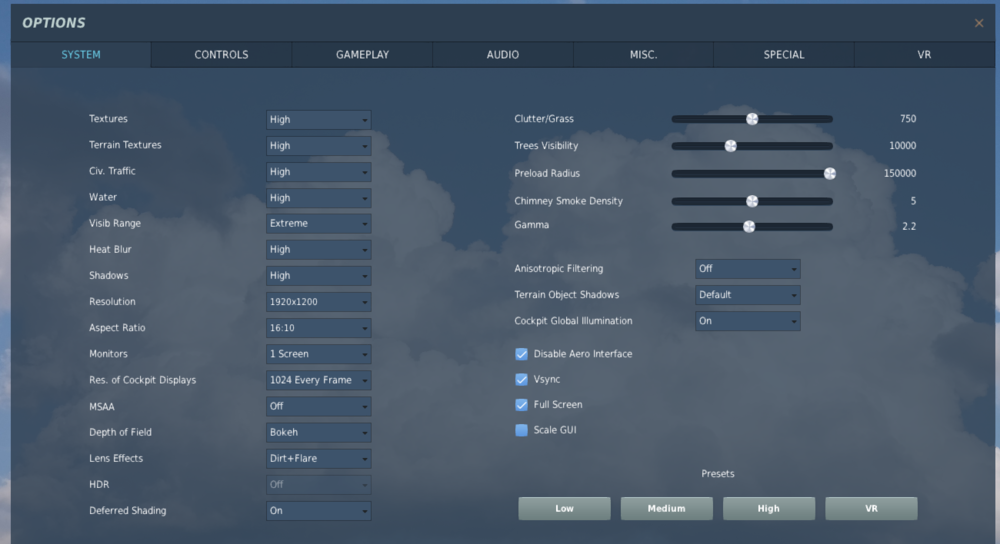Go to the VR tab

[924, 55]
